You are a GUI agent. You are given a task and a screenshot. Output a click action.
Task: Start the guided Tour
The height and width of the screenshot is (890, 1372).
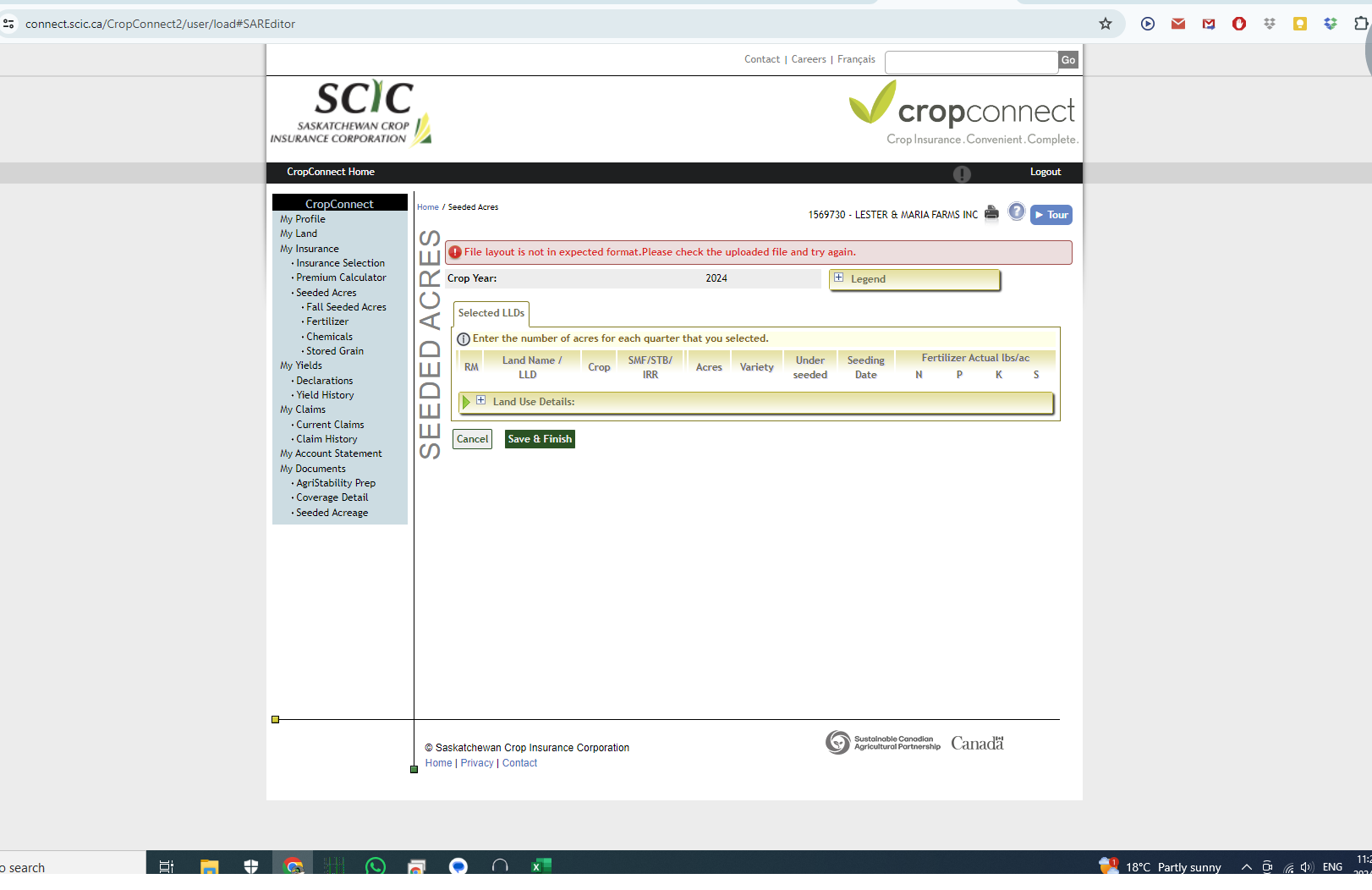(x=1051, y=215)
